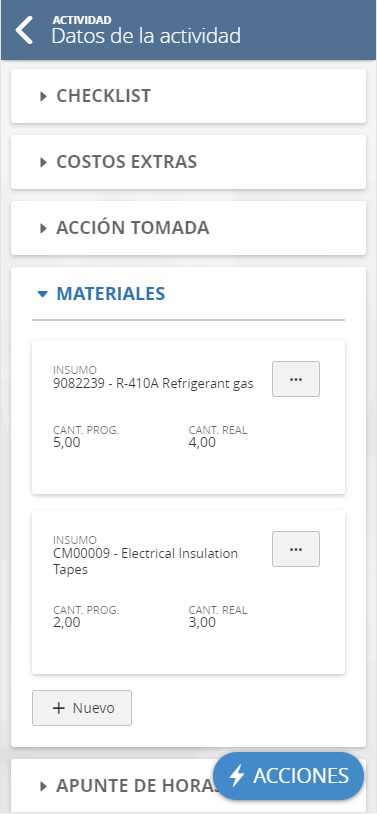Select the CM00009 Electrical Insulation Tapes text

pyautogui.click(x=145, y=561)
